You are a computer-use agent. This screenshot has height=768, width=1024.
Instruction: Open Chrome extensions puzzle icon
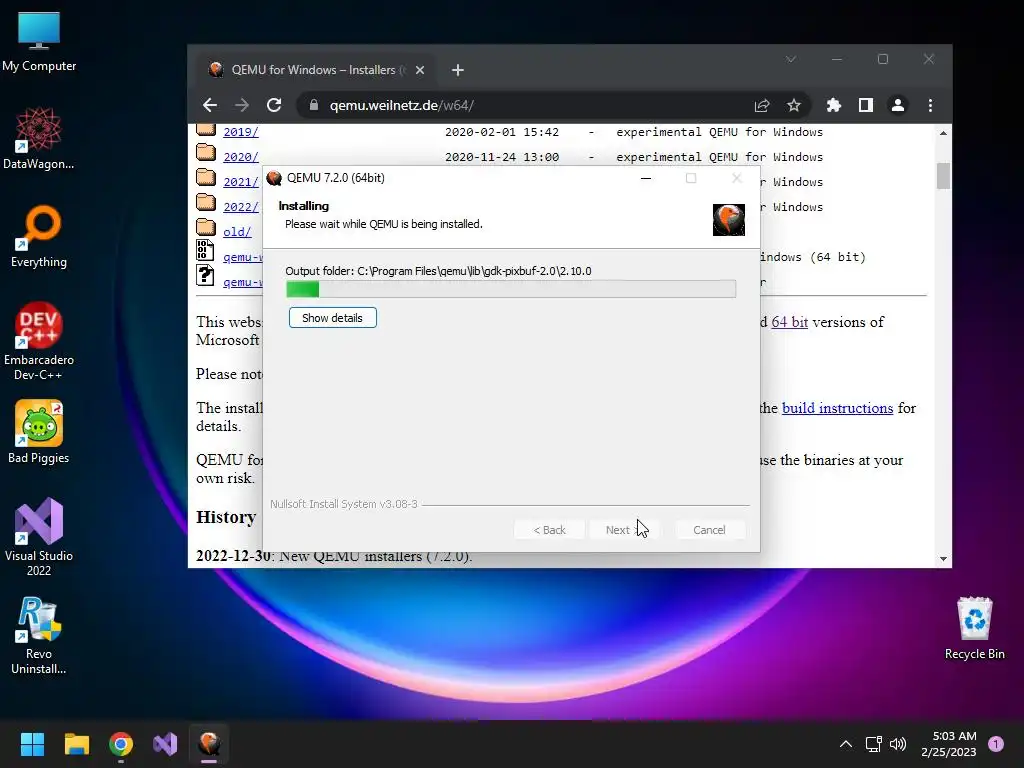click(834, 105)
